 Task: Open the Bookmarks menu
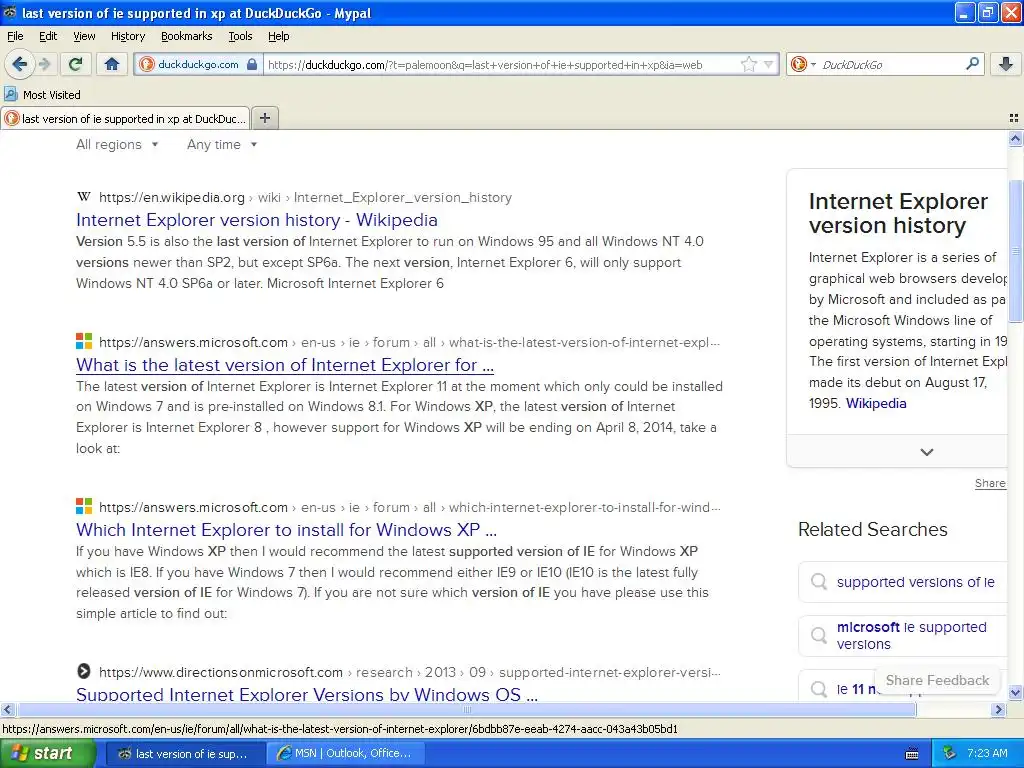(x=186, y=36)
